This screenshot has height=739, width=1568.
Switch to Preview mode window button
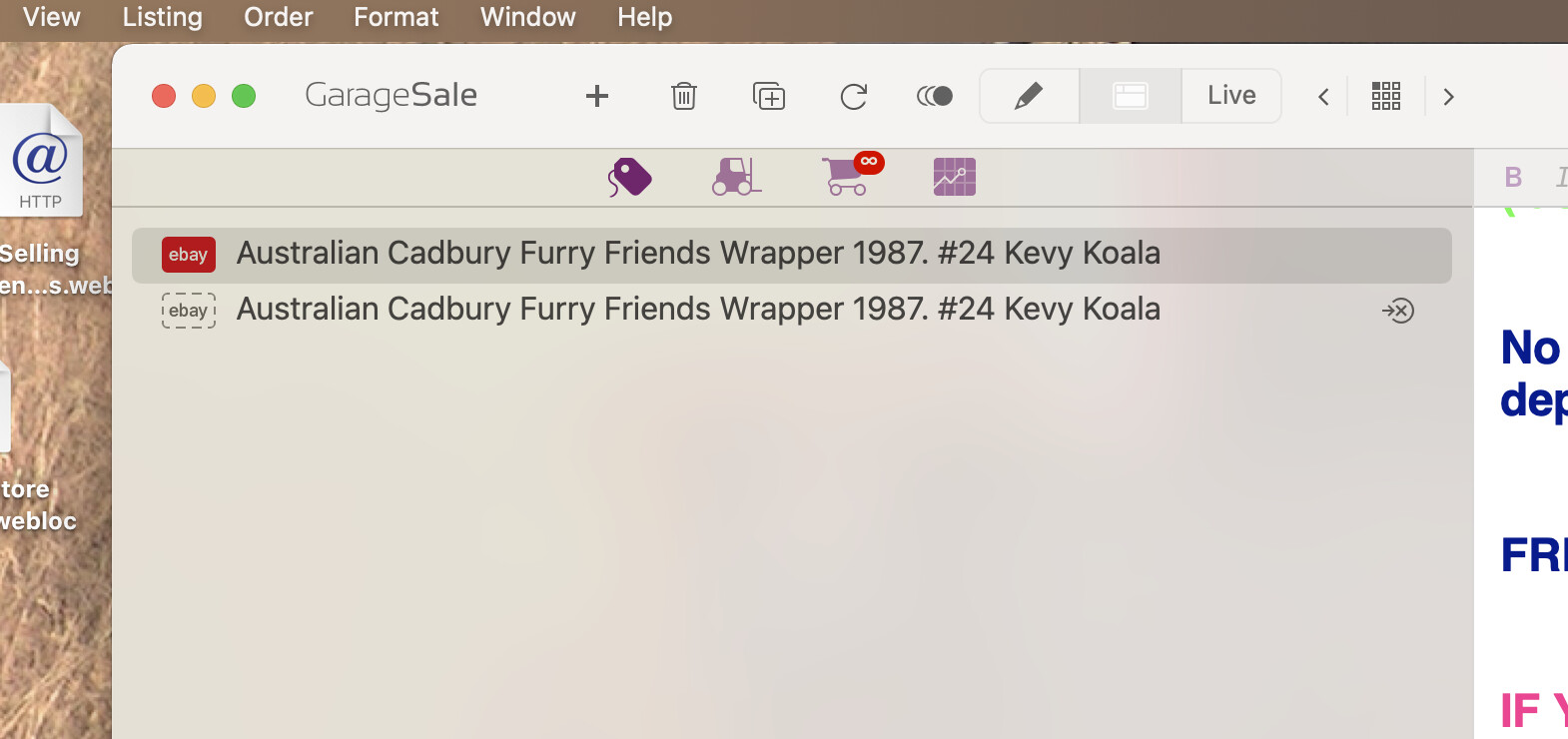(x=1131, y=96)
